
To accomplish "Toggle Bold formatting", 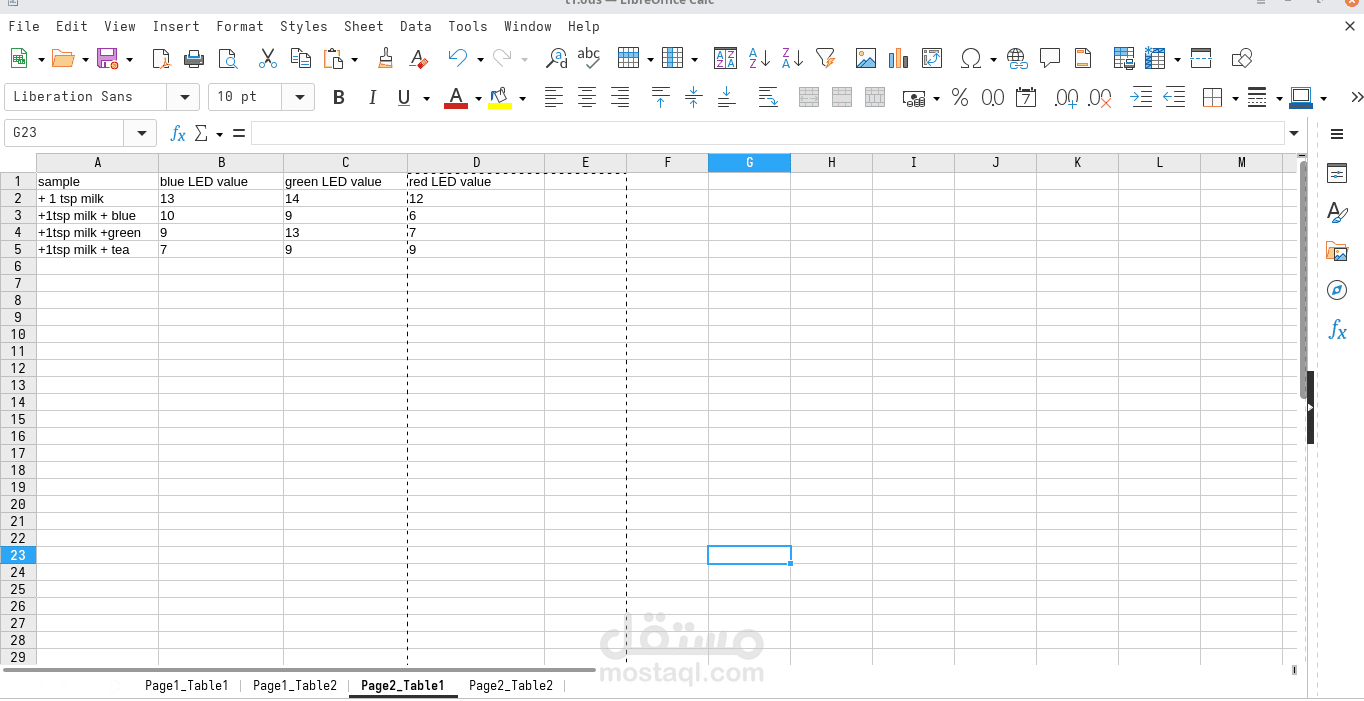I will pyautogui.click(x=339, y=97).
